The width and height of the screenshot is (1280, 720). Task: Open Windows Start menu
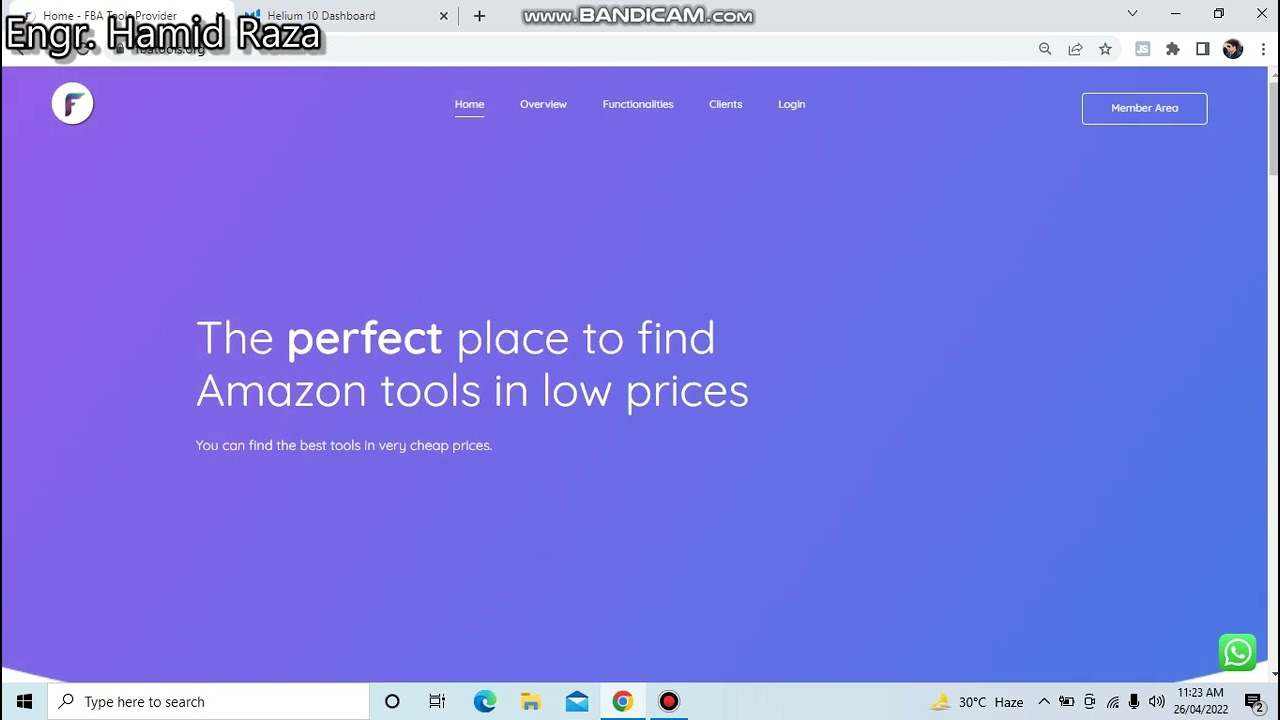[24, 702]
